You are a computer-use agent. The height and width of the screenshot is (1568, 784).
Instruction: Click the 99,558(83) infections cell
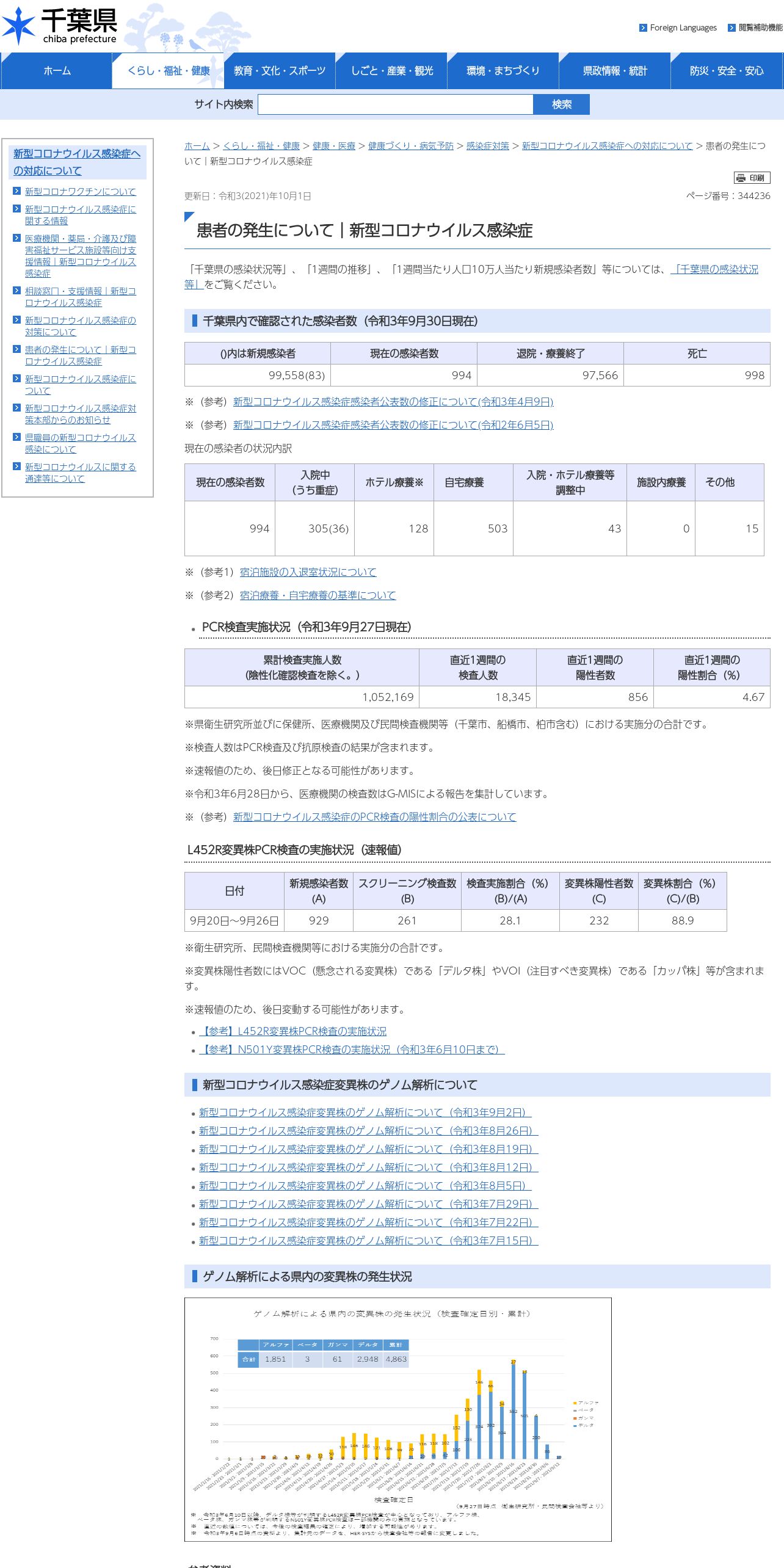tap(258, 375)
